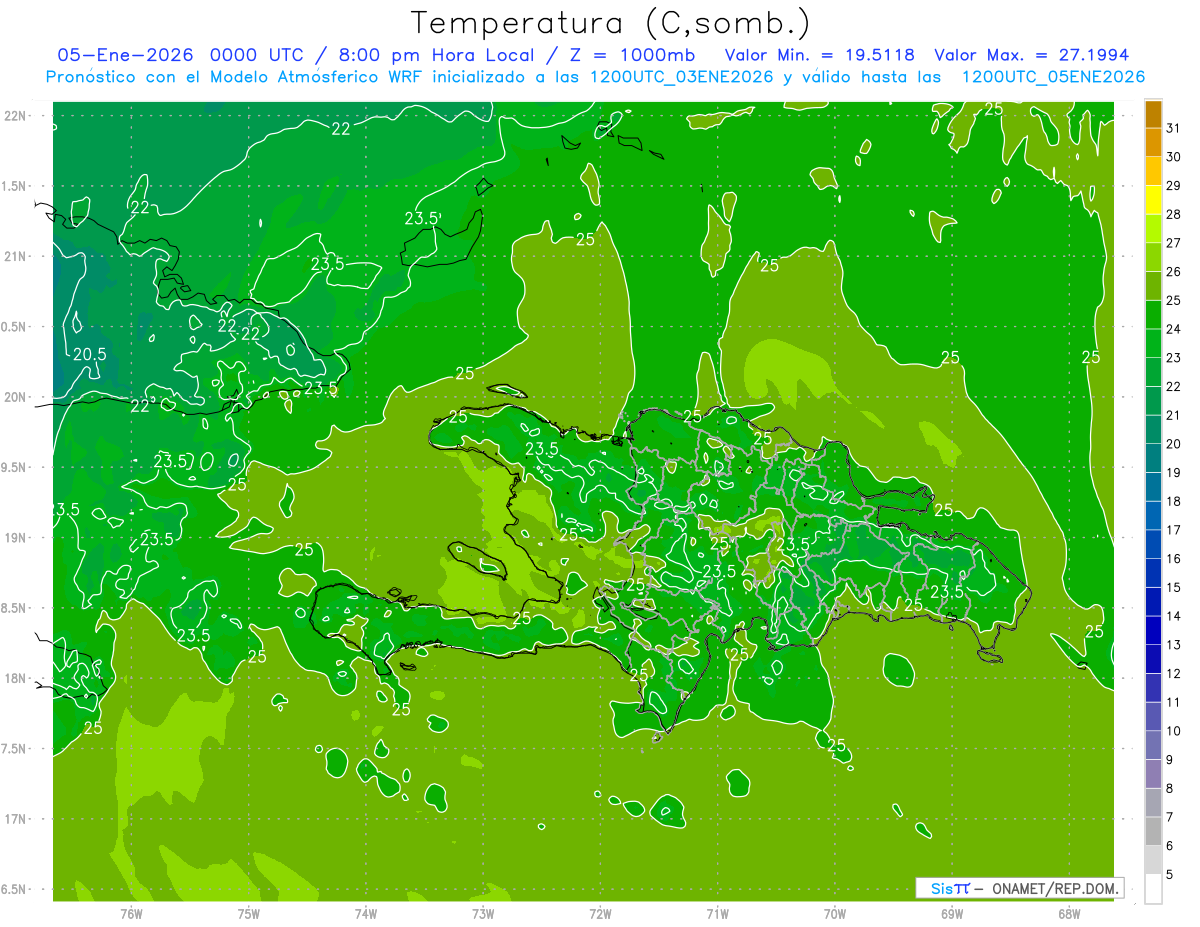Click the '73W' longitude axis label
1200x927 pixels.
click(x=483, y=914)
